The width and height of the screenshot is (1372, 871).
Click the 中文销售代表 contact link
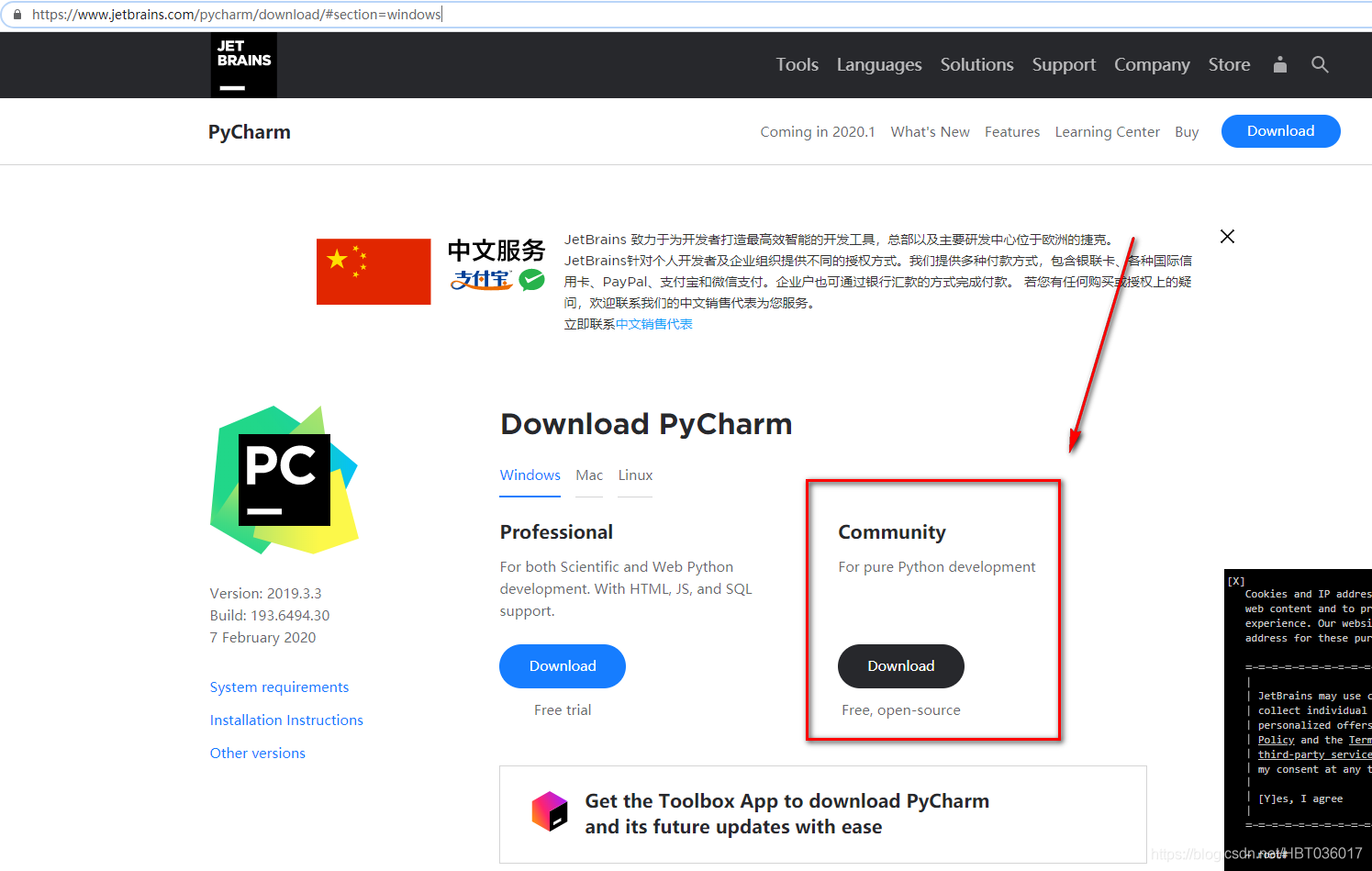coord(654,324)
